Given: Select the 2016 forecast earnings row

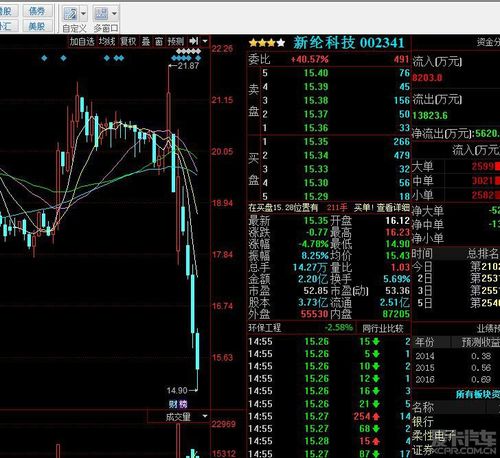Looking at the screenshot, I should pyautogui.click(x=456, y=379).
